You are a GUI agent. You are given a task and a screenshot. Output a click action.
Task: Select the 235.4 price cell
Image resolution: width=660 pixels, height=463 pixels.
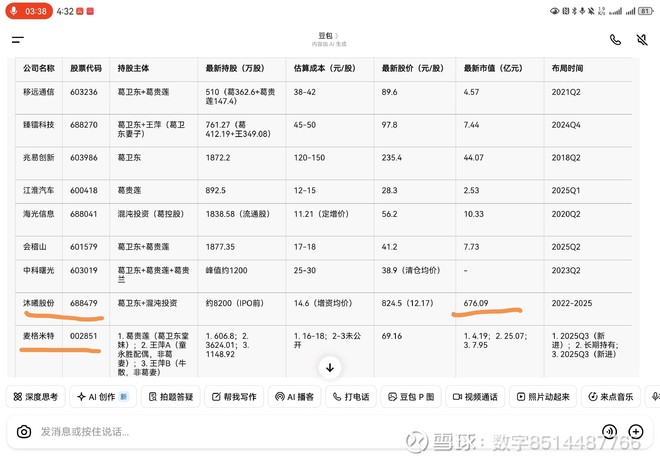tap(392, 157)
